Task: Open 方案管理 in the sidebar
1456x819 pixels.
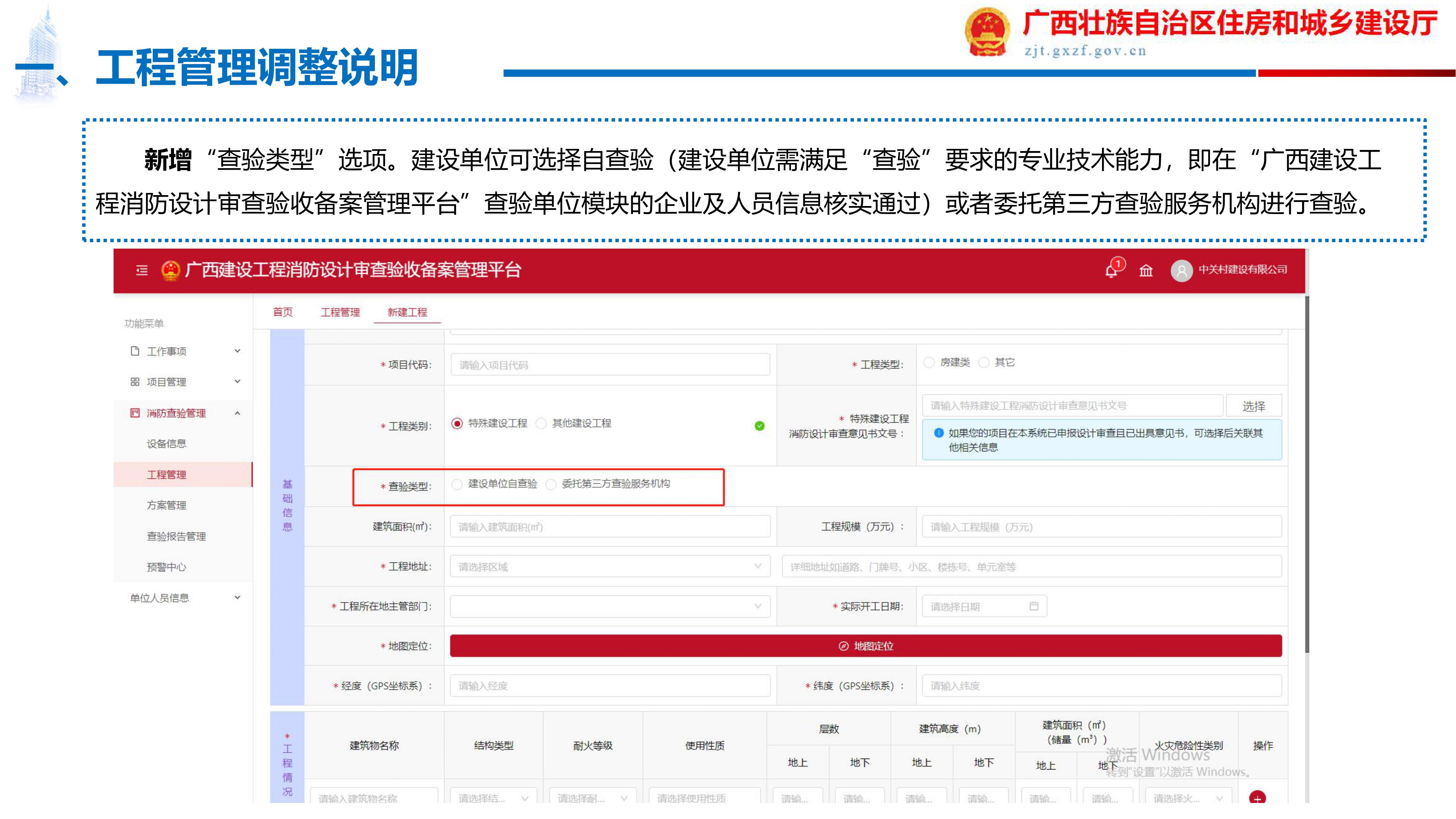Action: (166, 505)
